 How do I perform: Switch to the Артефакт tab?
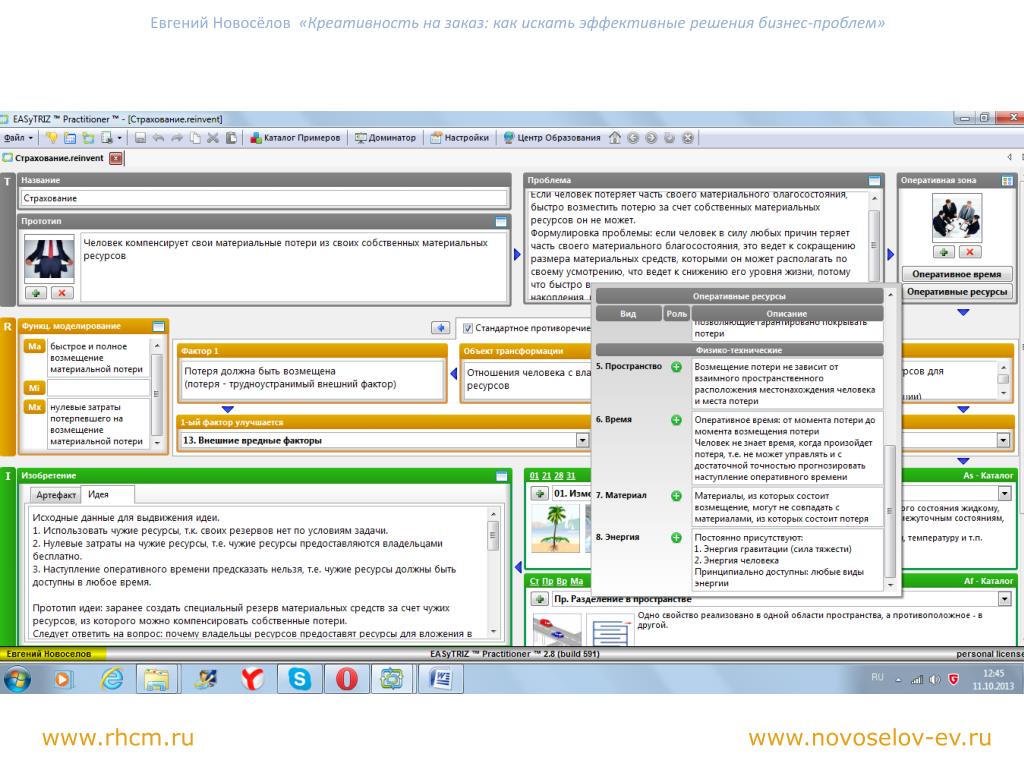click(56, 495)
